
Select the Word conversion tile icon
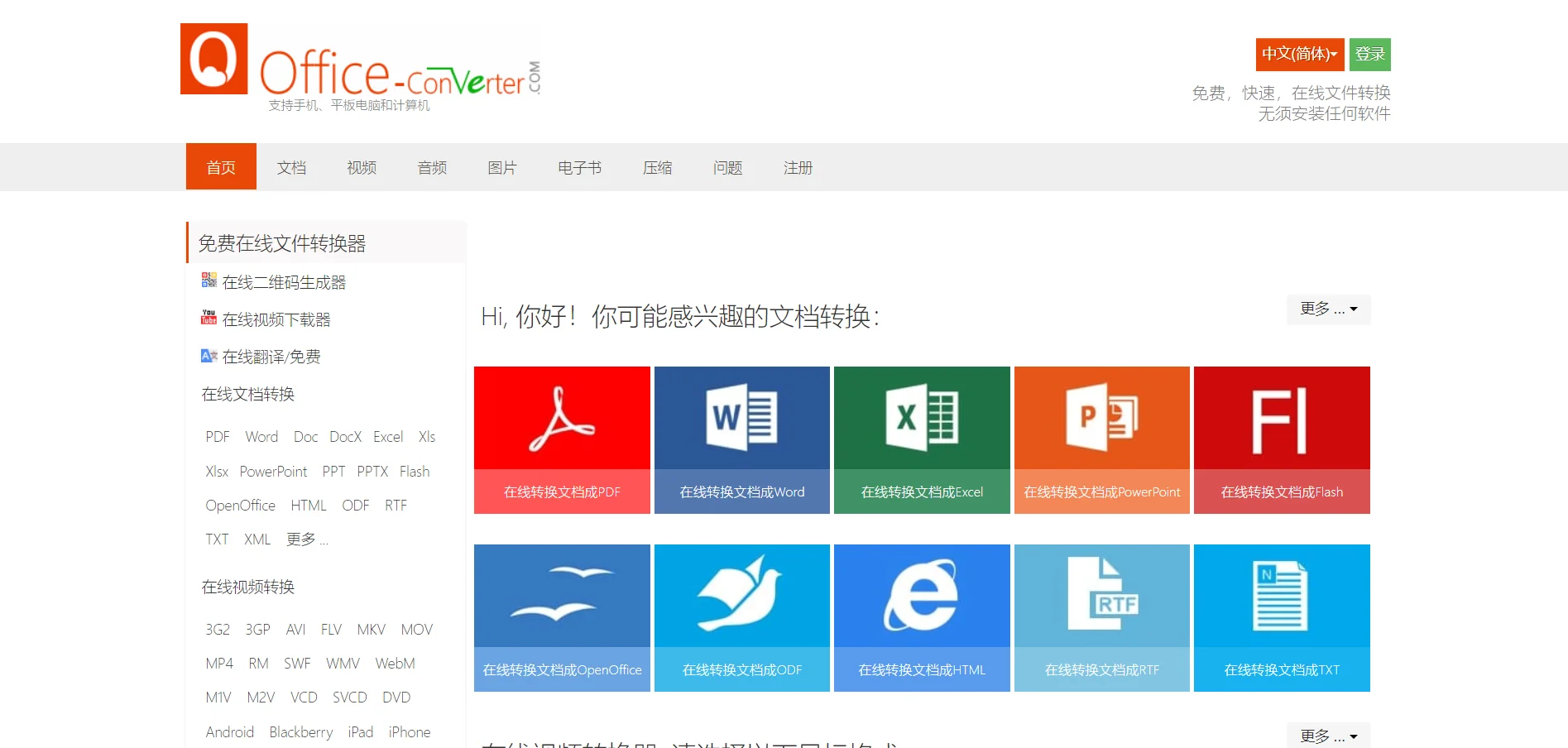tap(741, 417)
